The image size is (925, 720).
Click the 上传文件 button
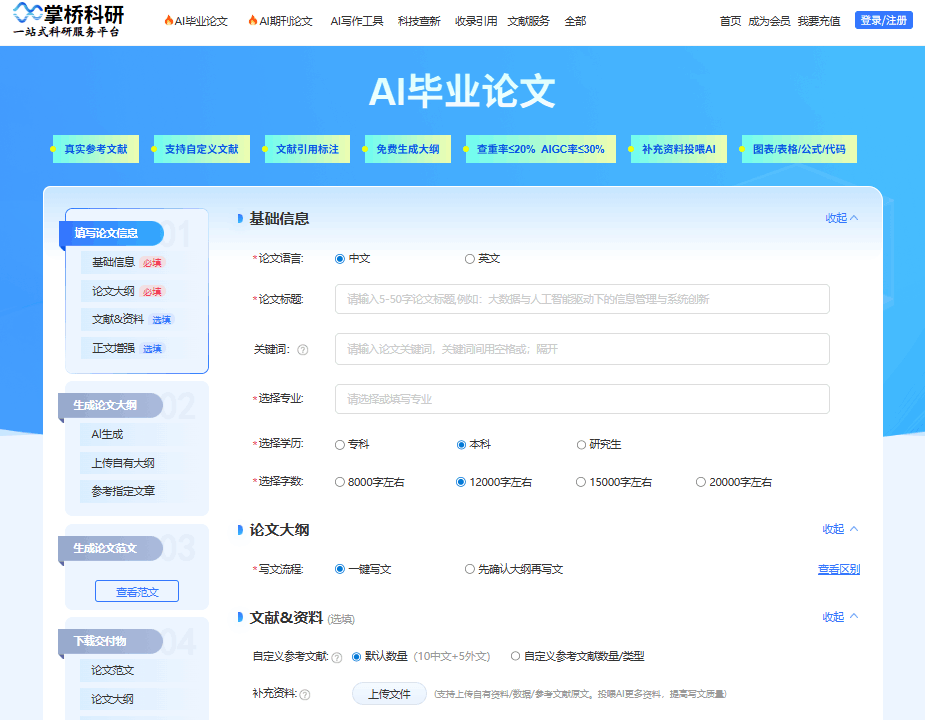point(389,694)
